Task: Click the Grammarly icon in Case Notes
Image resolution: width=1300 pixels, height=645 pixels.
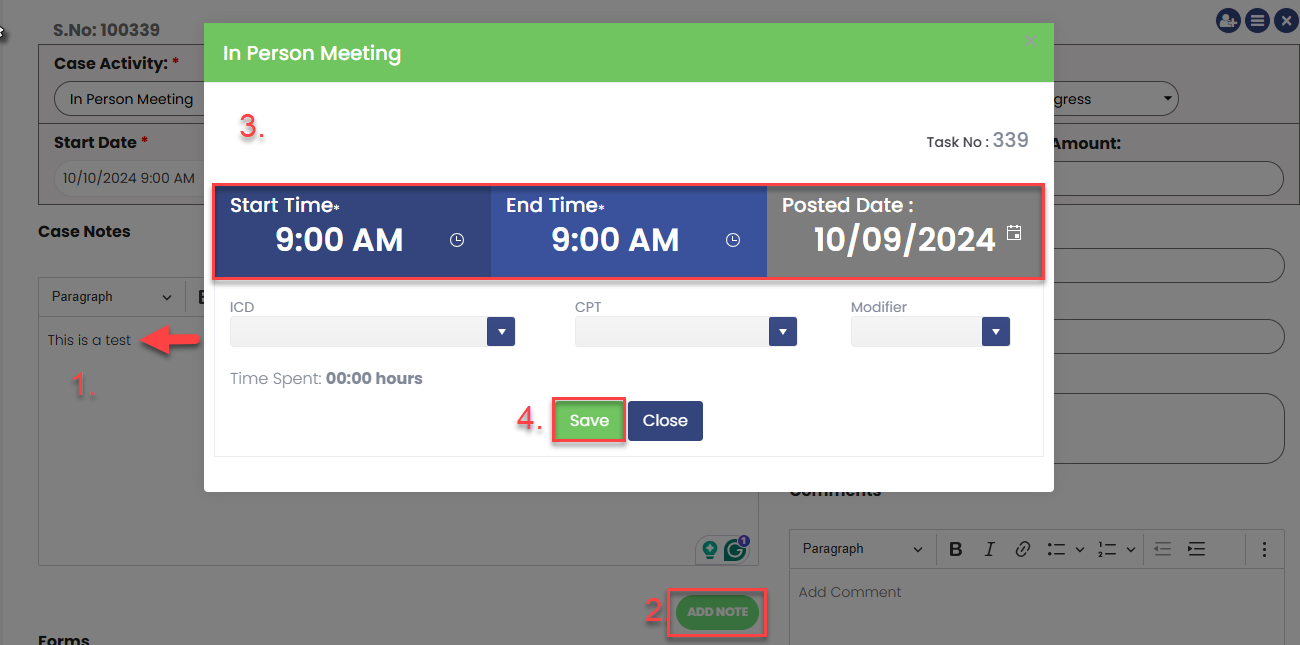Action: click(x=737, y=549)
